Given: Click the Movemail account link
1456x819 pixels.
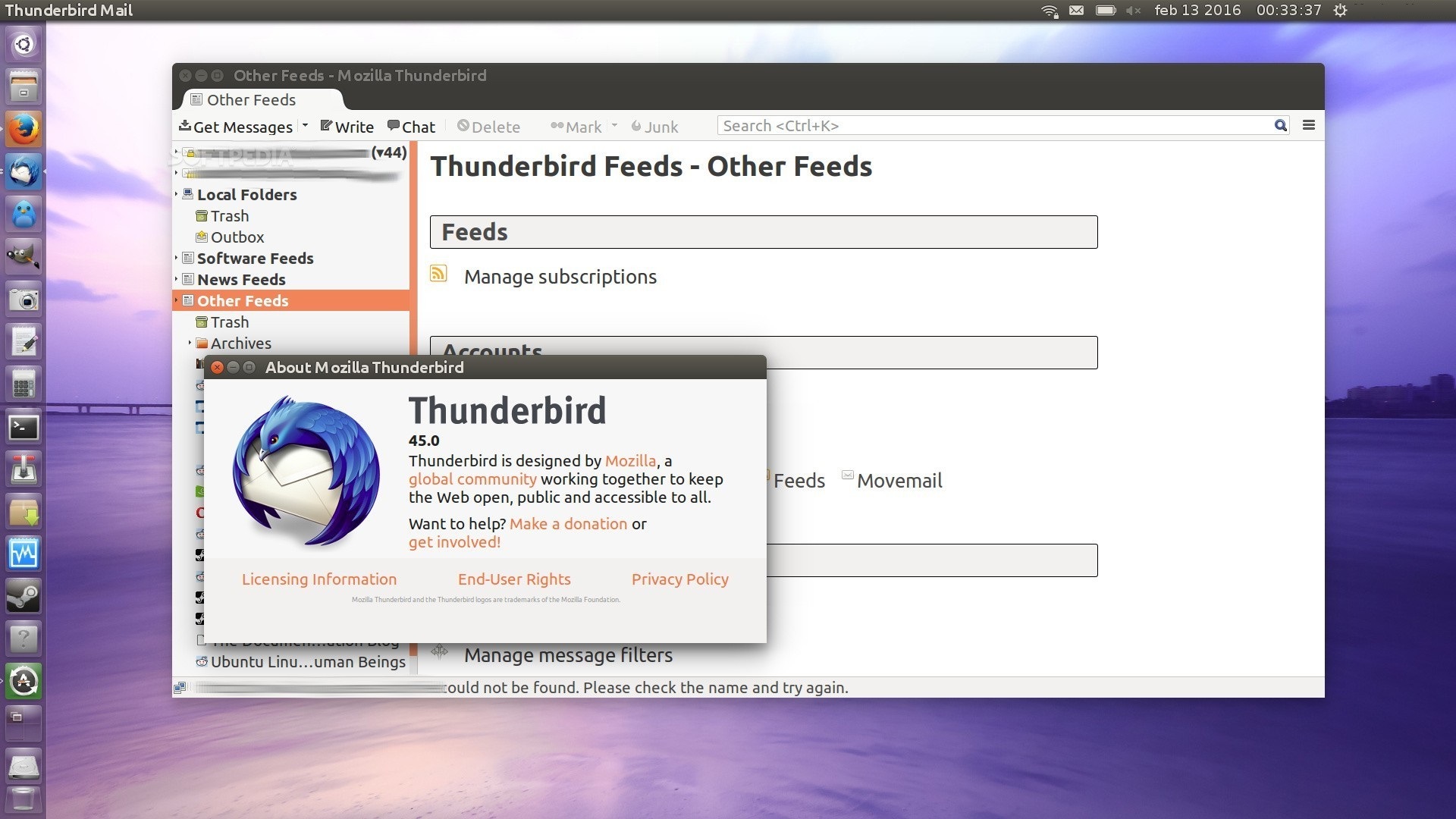Looking at the screenshot, I should pyautogui.click(x=899, y=481).
